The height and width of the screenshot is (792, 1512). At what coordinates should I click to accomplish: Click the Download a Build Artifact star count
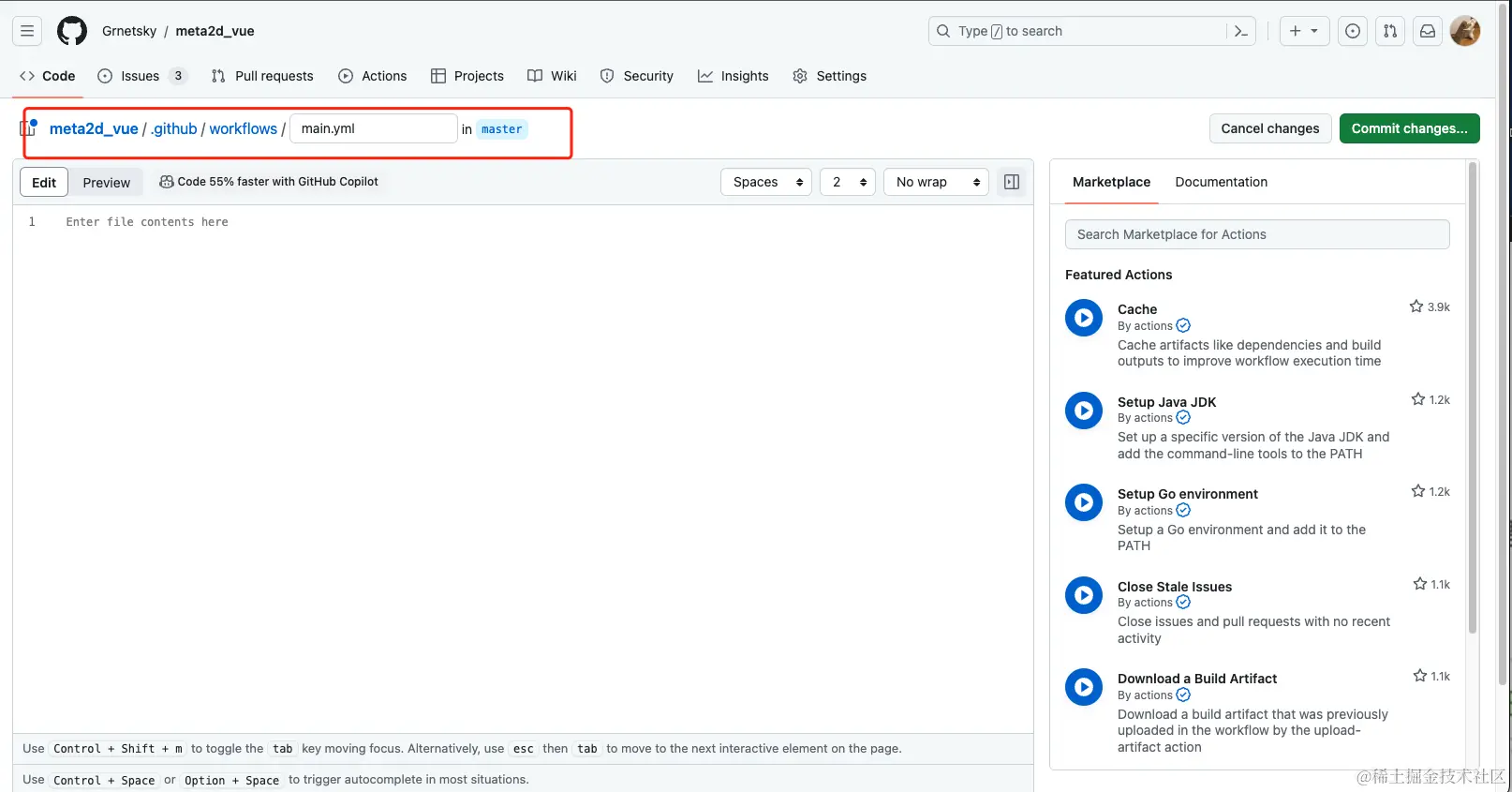[x=1431, y=676]
